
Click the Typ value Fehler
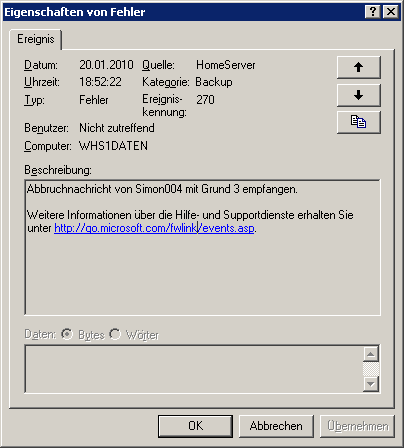94,100
